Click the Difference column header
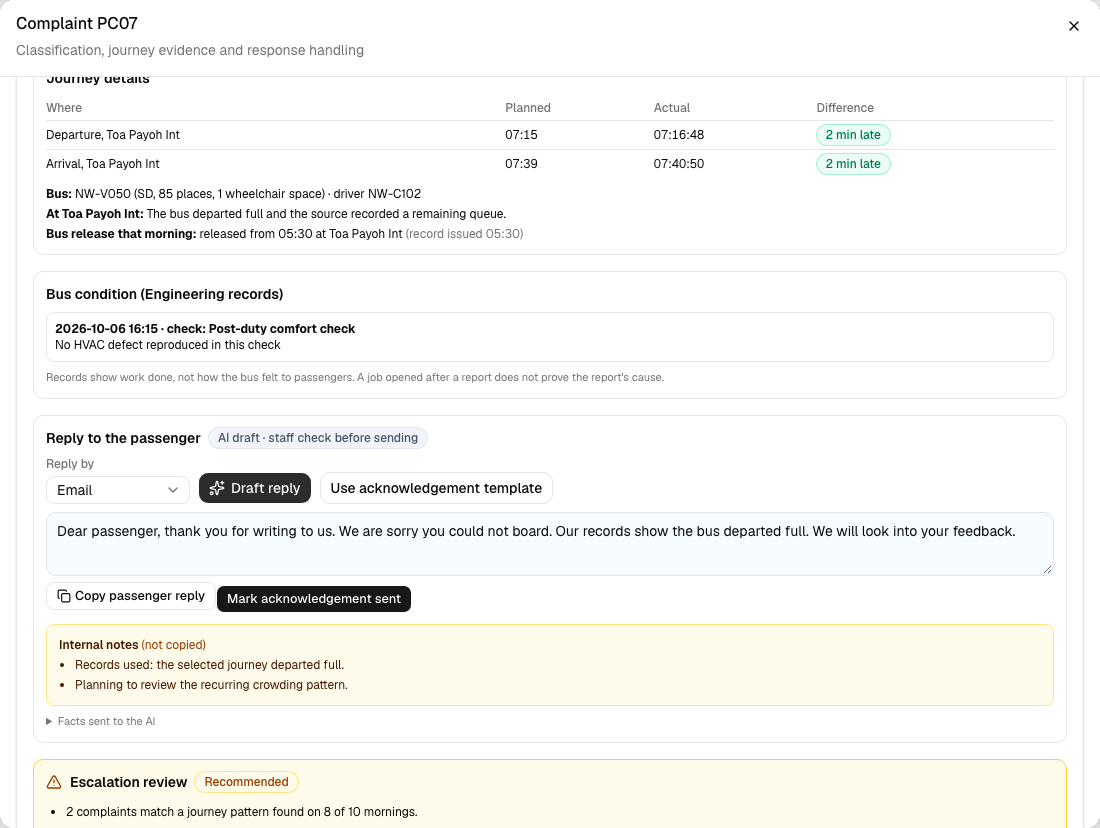This screenshot has height=828, width=1100. (x=845, y=108)
